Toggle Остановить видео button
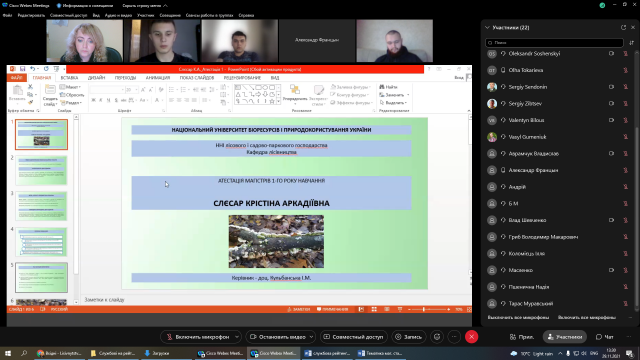Viewport: 640px width, 360px height. tap(277, 337)
